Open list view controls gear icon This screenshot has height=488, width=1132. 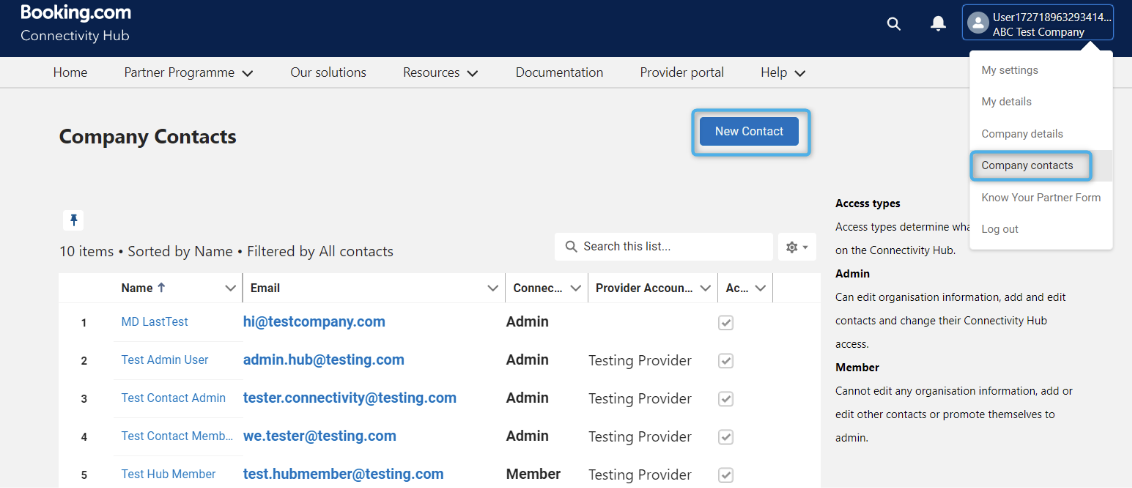pos(797,247)
